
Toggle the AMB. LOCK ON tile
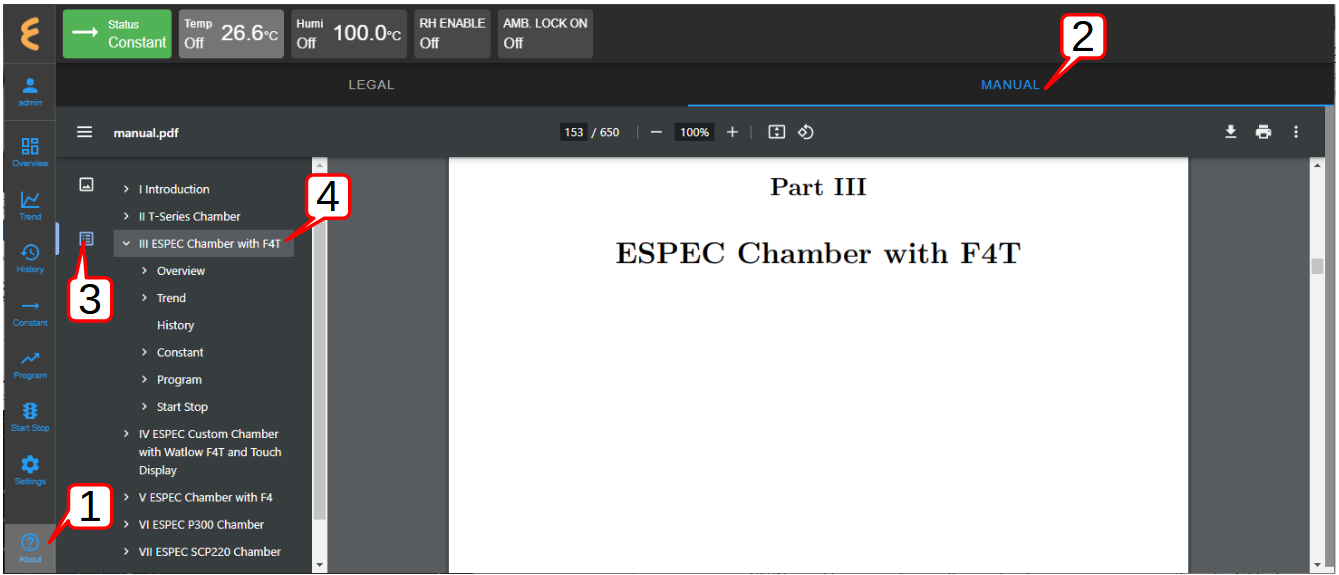(545, 34)
